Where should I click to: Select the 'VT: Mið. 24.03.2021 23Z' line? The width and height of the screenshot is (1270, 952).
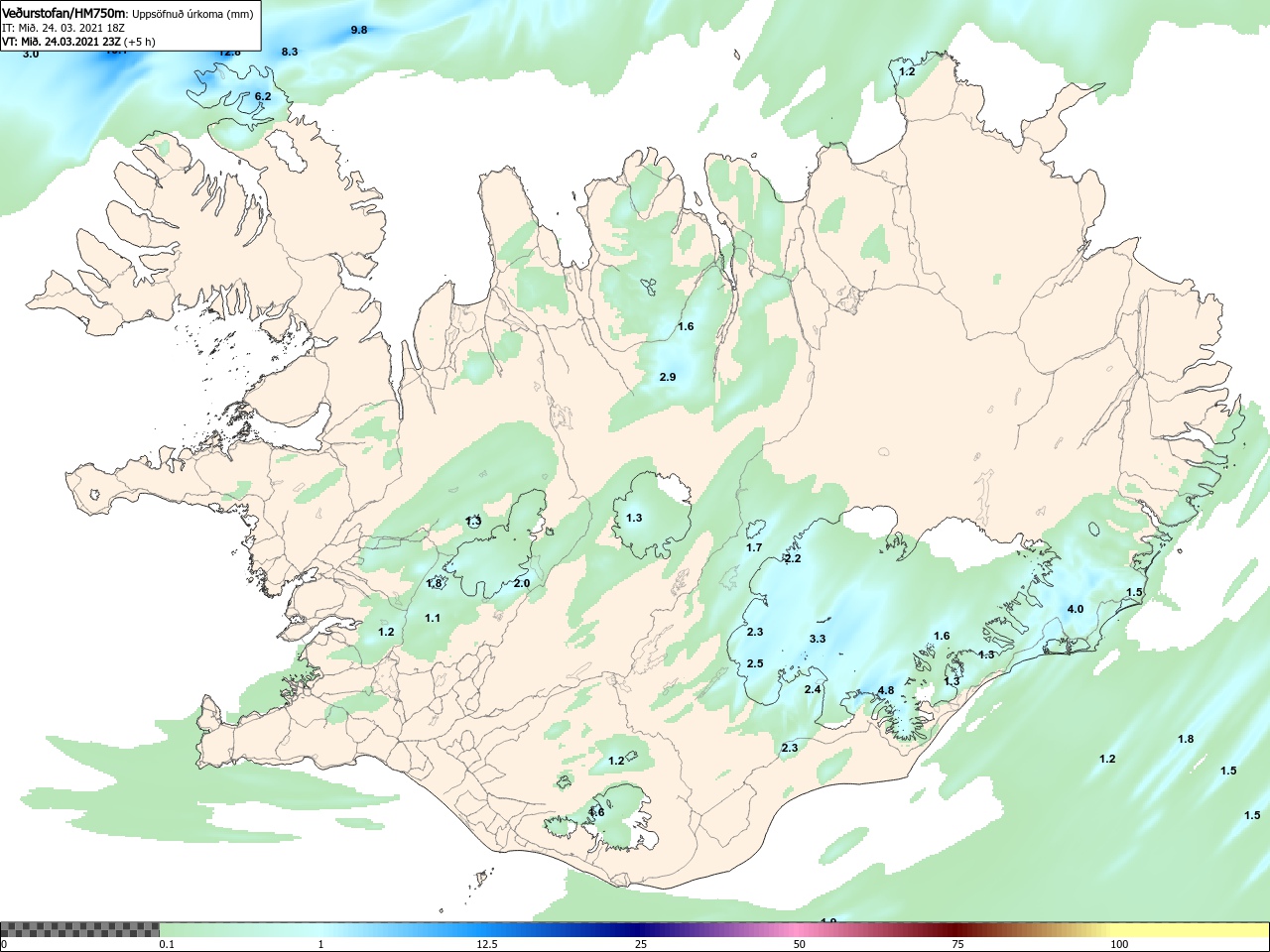pos(62,42)
